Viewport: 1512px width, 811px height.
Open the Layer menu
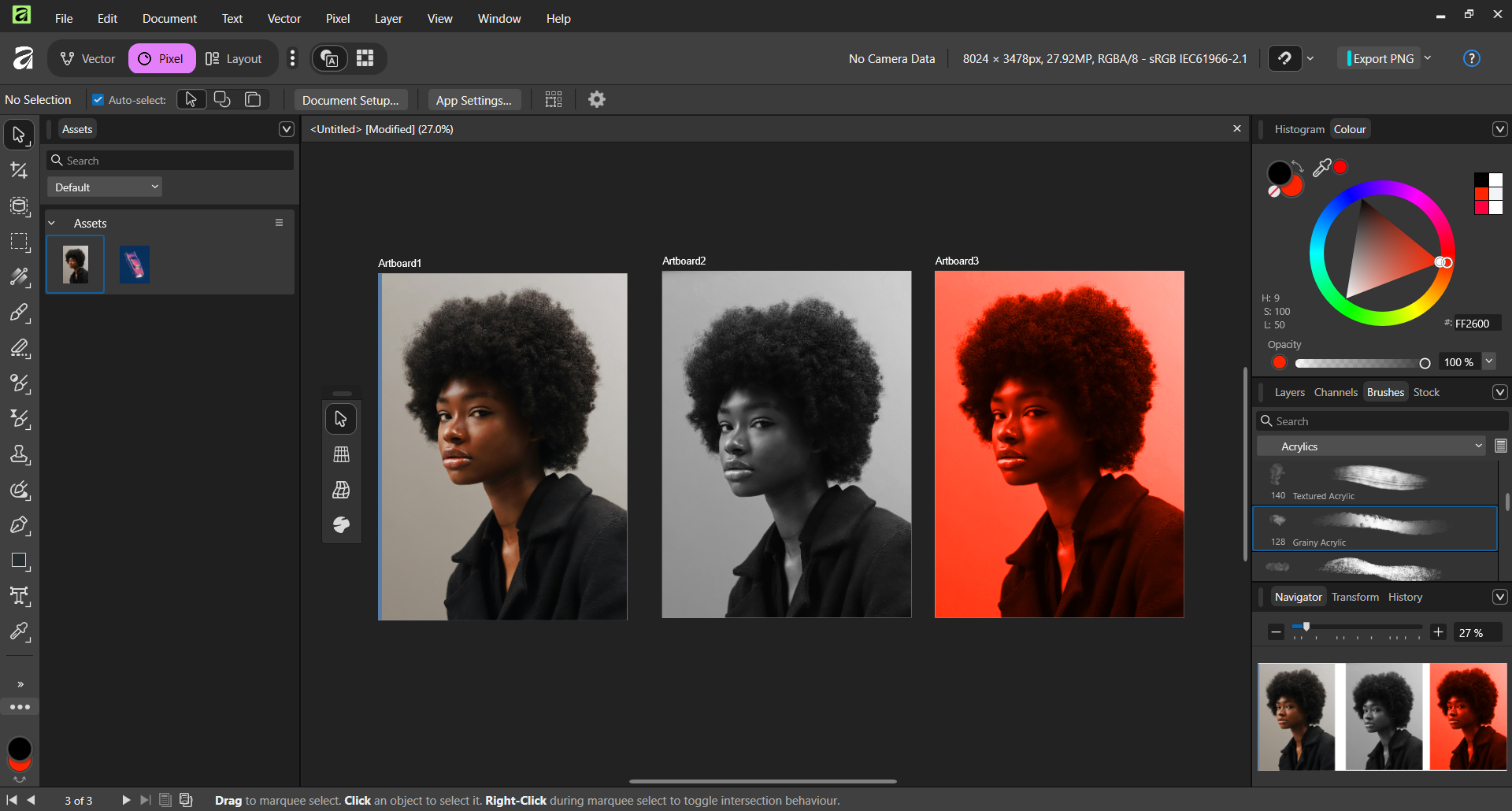[x=387, y=19]
